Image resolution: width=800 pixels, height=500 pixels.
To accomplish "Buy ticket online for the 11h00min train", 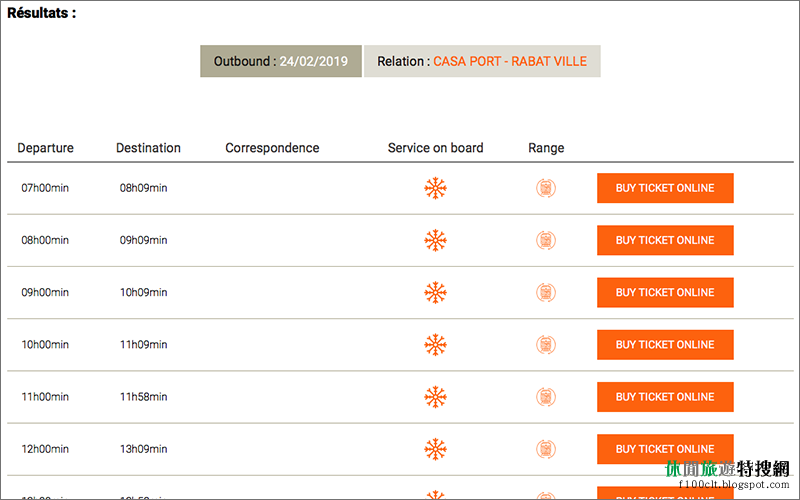I will click(665, 397).
